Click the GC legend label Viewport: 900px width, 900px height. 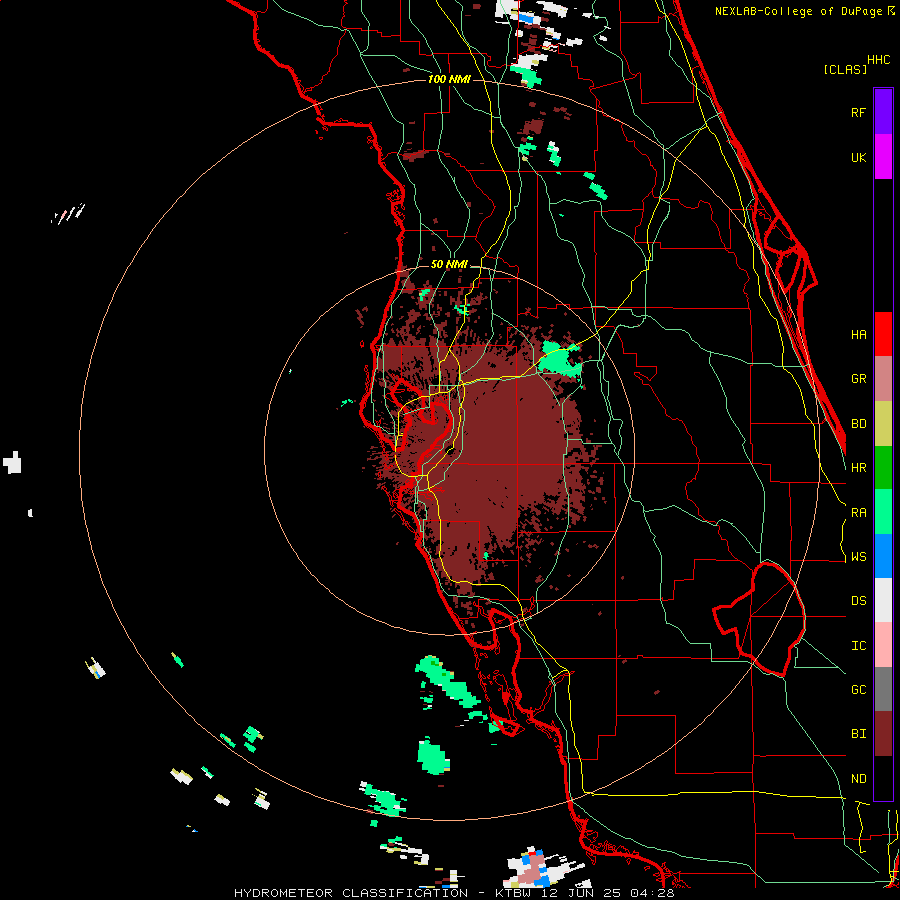tap(858, 690)
